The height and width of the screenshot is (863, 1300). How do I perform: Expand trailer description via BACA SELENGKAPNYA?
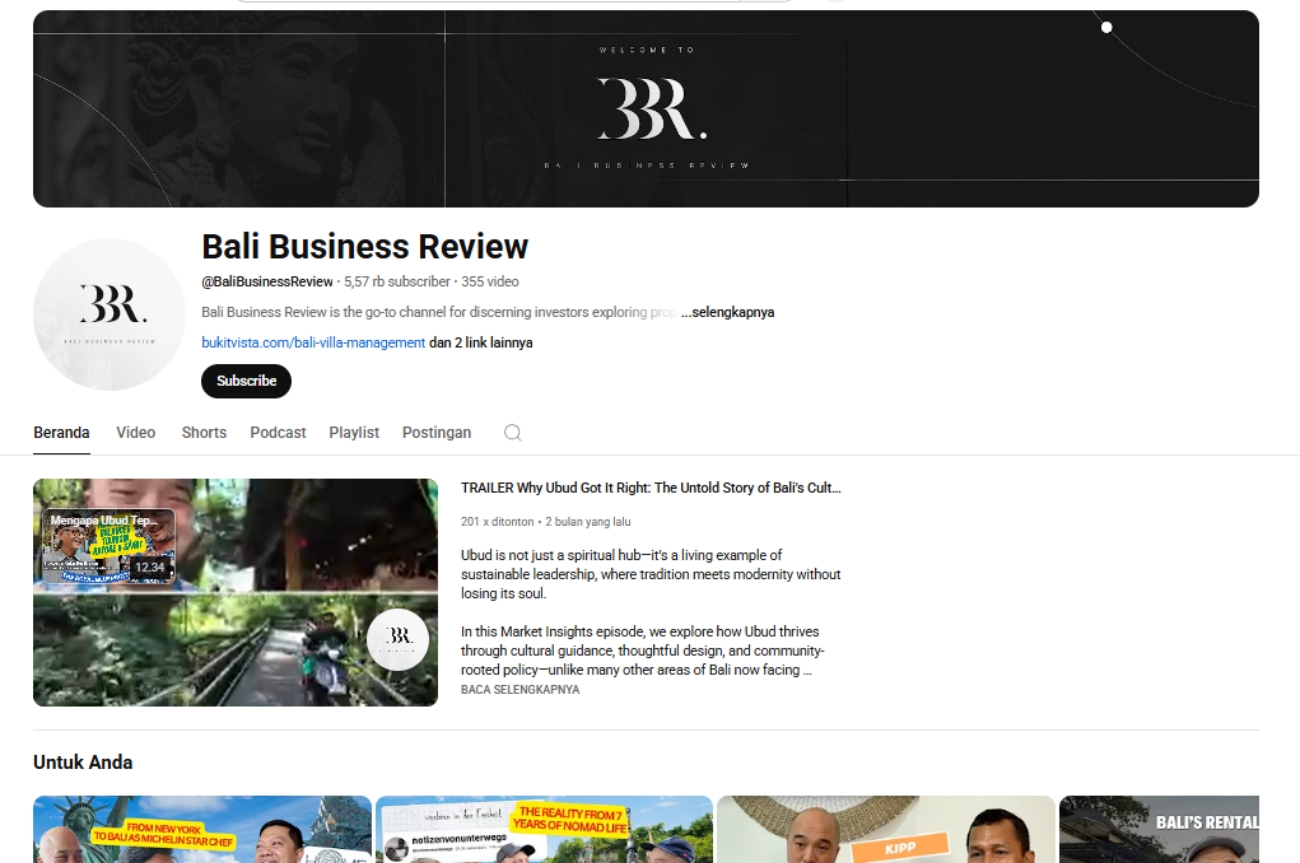pyautogui.click(x=520, y=690)
